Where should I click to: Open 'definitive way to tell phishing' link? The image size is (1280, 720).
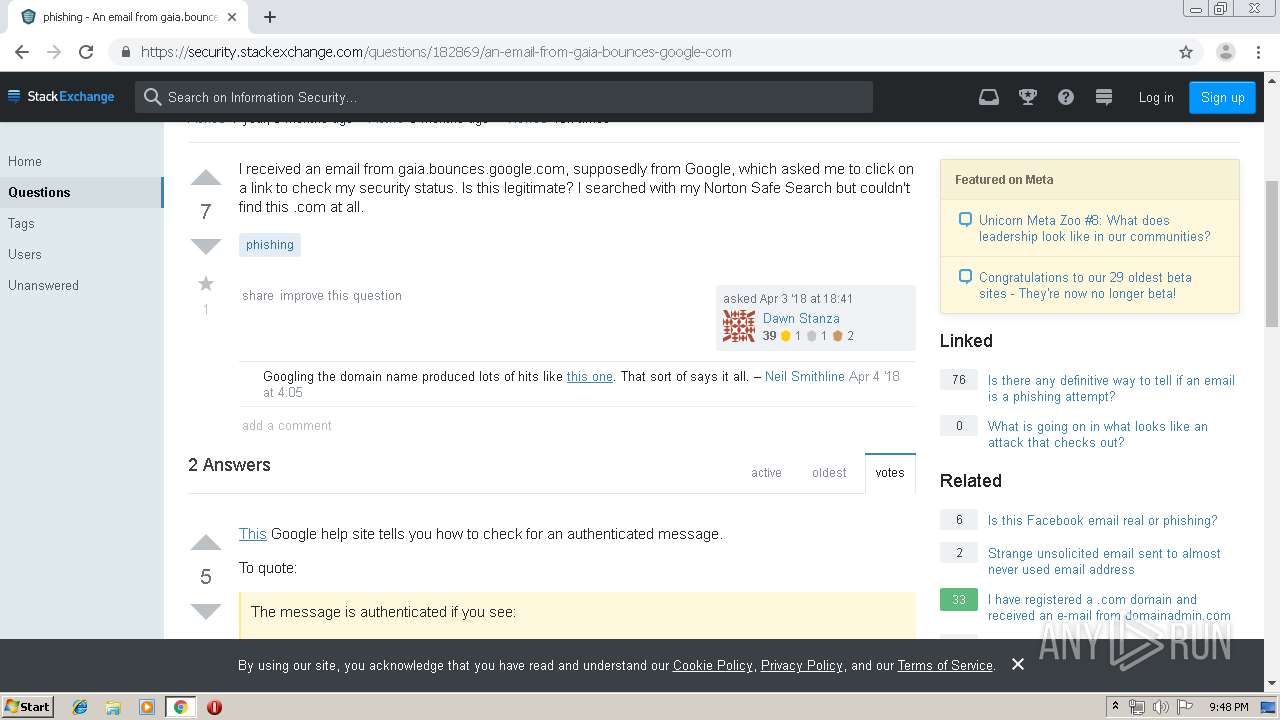[1111, 388]
